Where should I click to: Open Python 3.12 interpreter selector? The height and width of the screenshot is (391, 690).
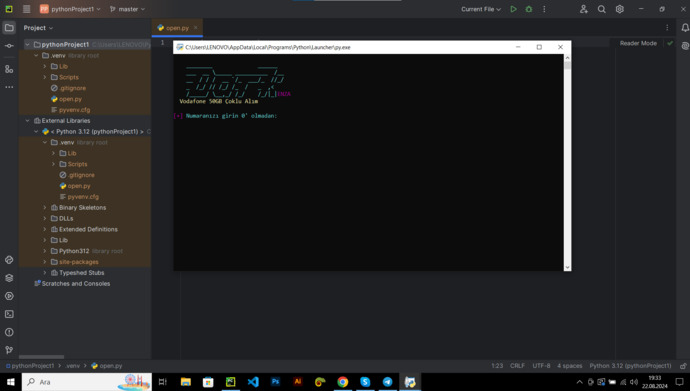click(x=631, y=366)
